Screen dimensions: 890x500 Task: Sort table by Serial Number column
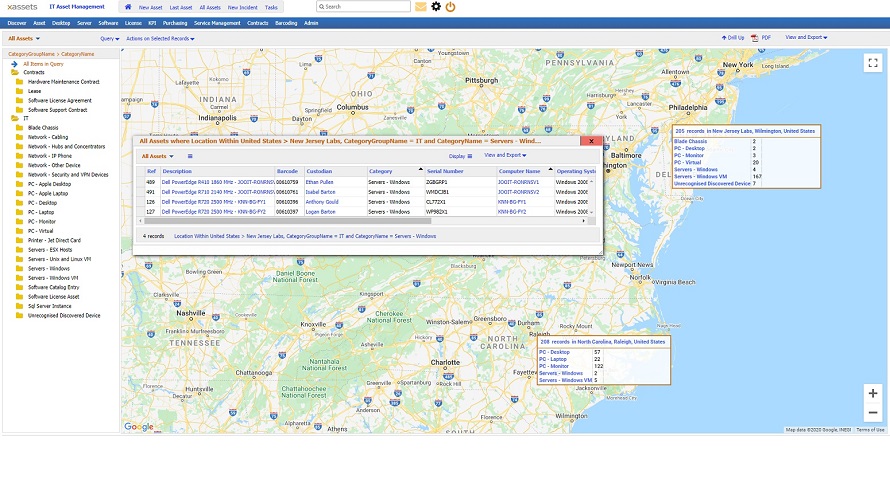tap(445, 171)
